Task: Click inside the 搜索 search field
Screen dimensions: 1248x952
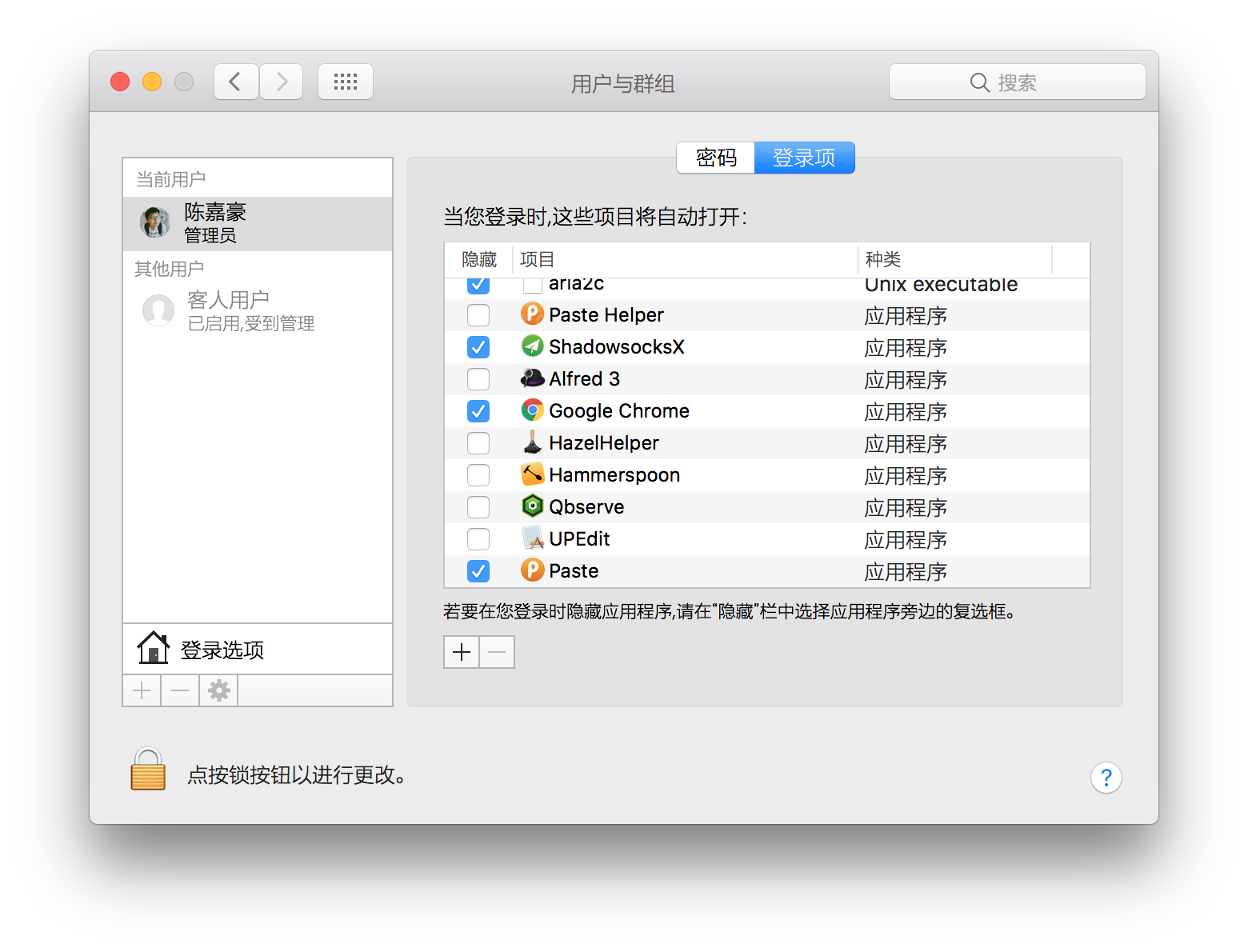Action: pos(1017,81)
